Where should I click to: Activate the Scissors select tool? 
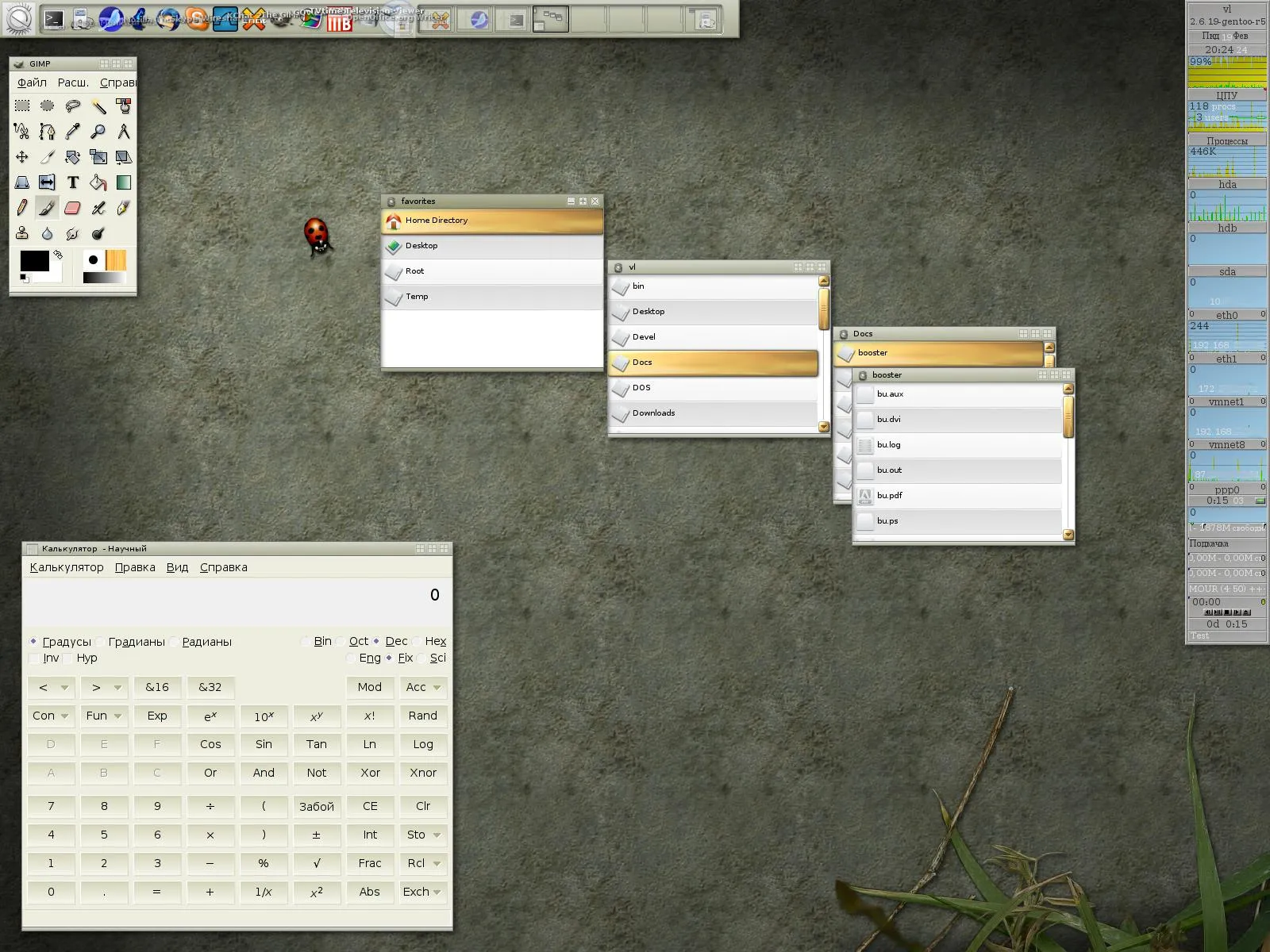[x=22, y=132]
